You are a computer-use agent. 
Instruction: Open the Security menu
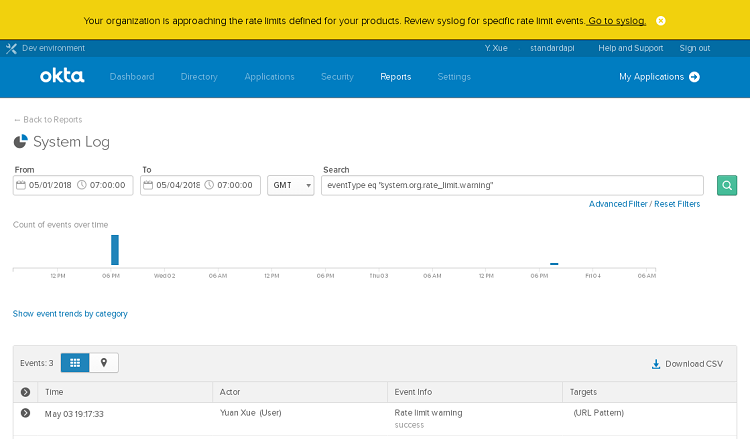(x=337, y=77)
